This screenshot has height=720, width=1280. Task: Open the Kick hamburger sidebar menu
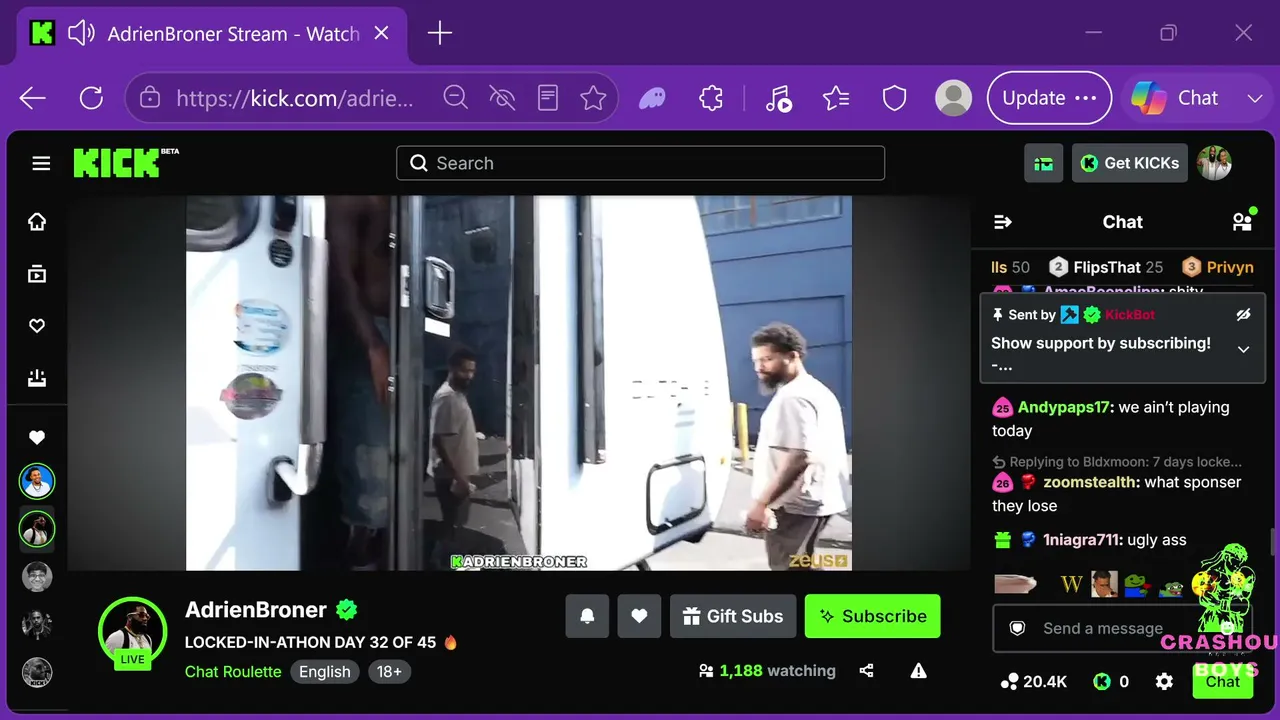(41, 163)
